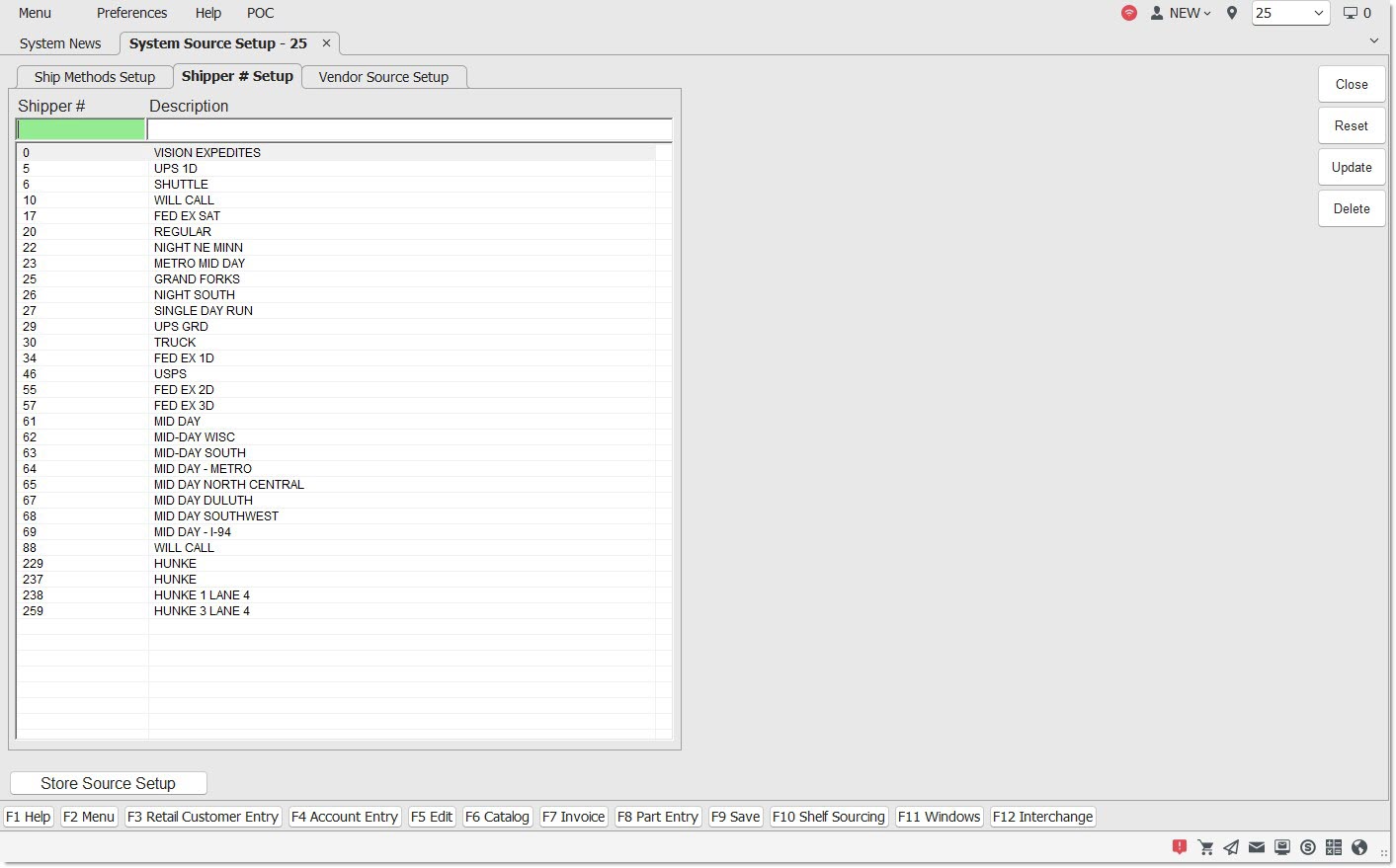Click the Delete button
1396x868 pixels.
tap(1352, 208)
